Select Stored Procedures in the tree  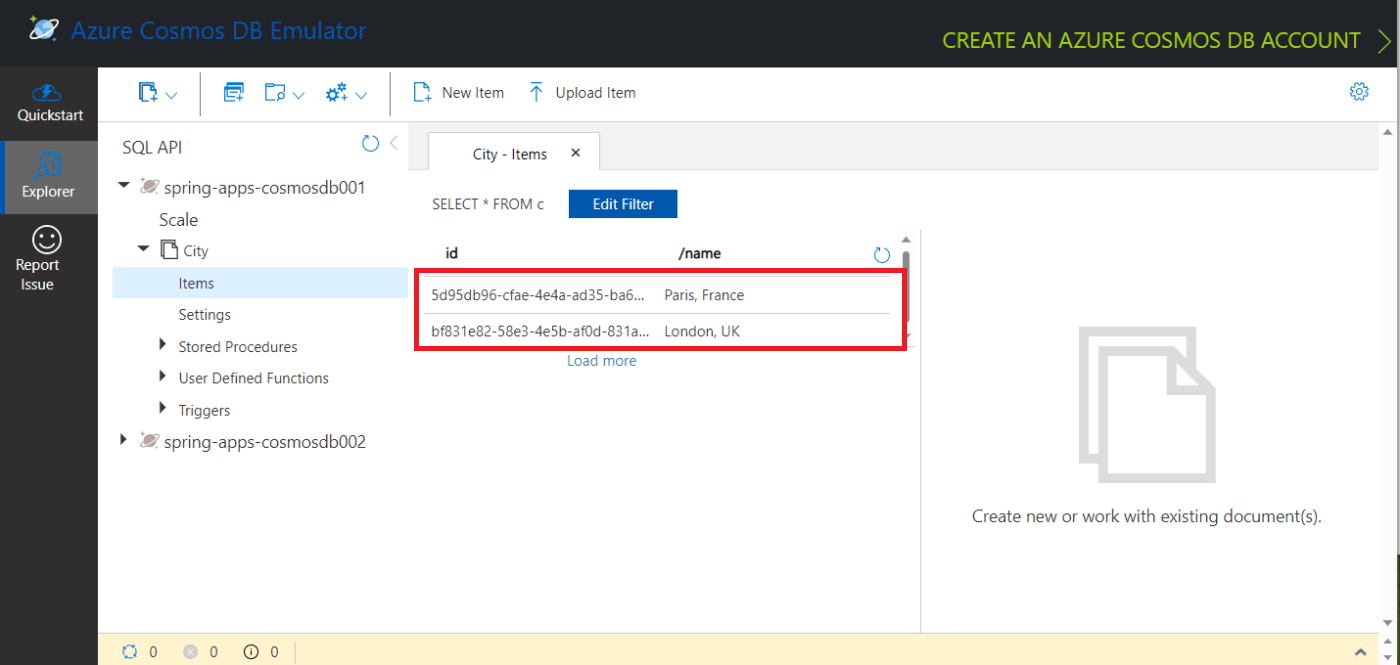pos(238,347)
